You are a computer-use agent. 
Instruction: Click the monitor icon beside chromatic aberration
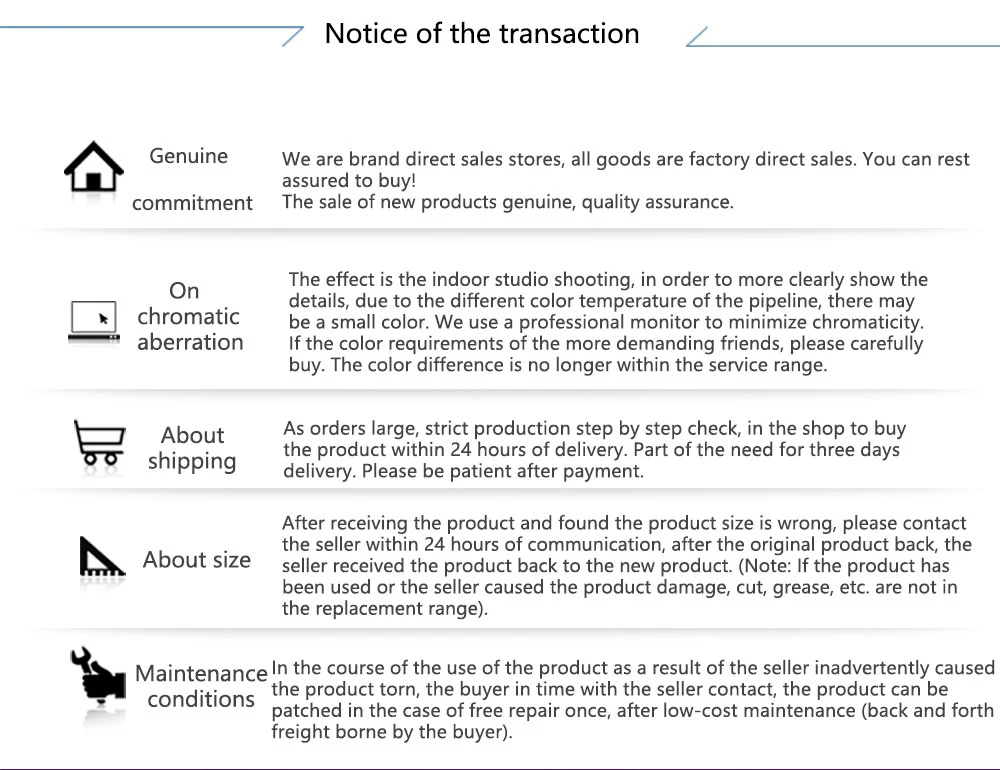coord(94,322)
